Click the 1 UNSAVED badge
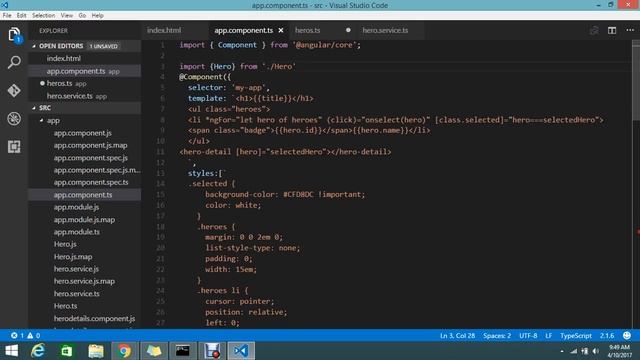The height and width of the screenshot is (360, 640). tap(104, 46)
